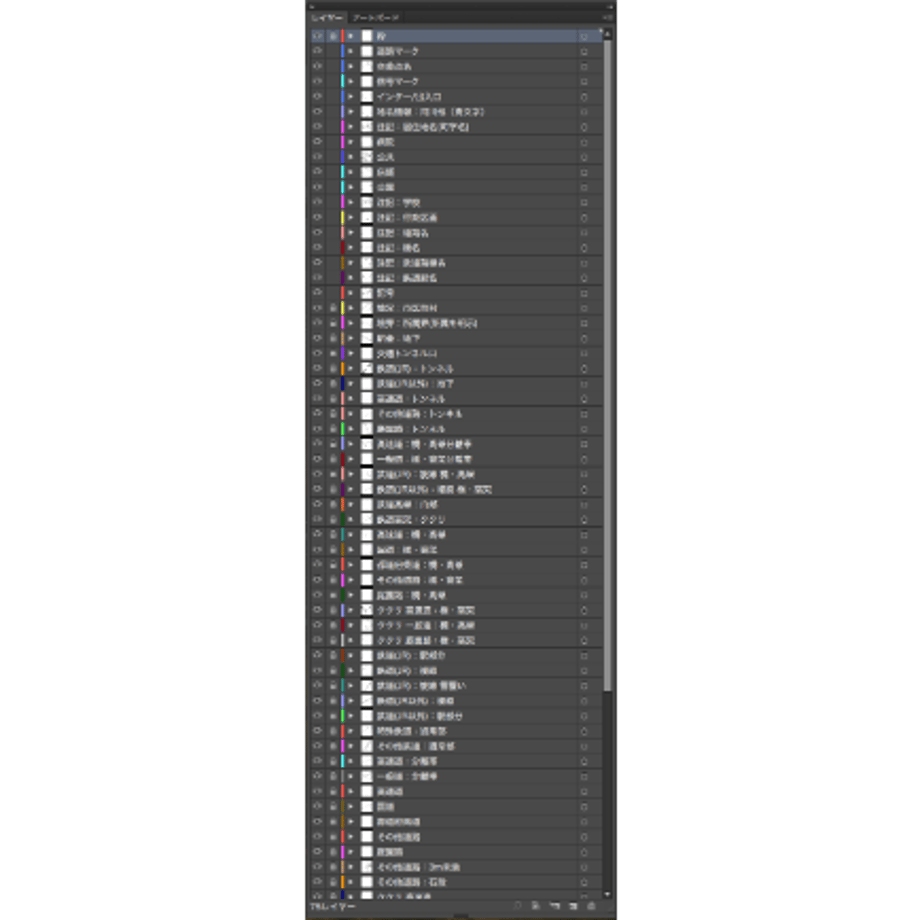Switch to the レイヤー tab

[327, 18]
